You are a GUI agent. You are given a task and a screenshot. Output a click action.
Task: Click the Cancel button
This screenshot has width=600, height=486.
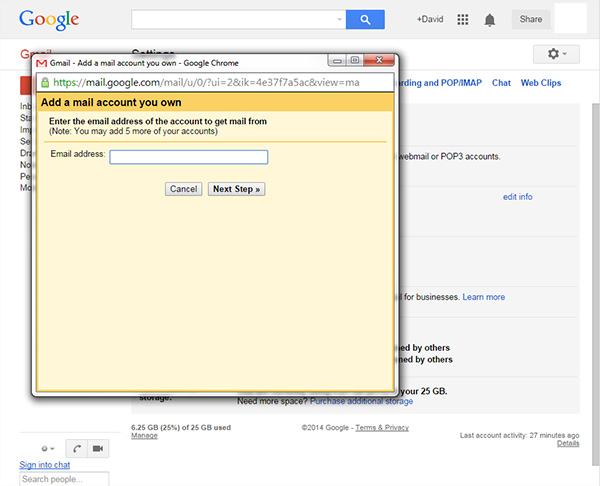tap(183, 189)
